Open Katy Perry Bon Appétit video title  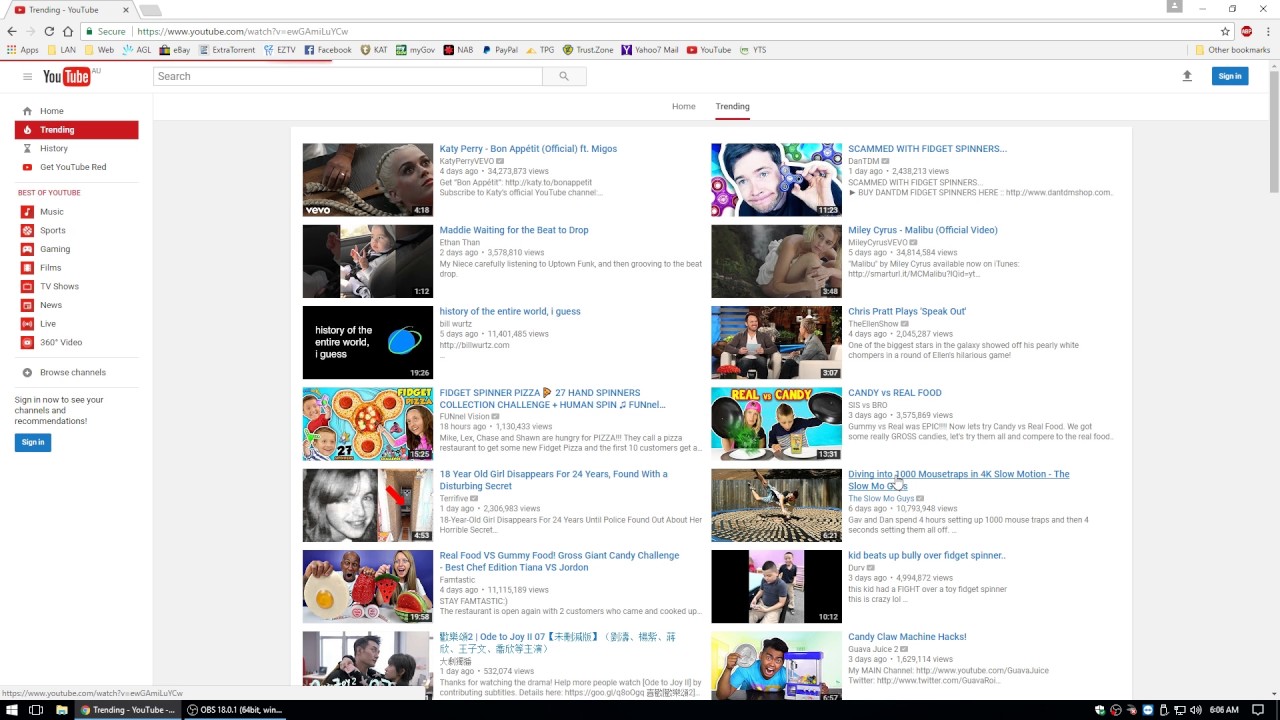(528, 149)
